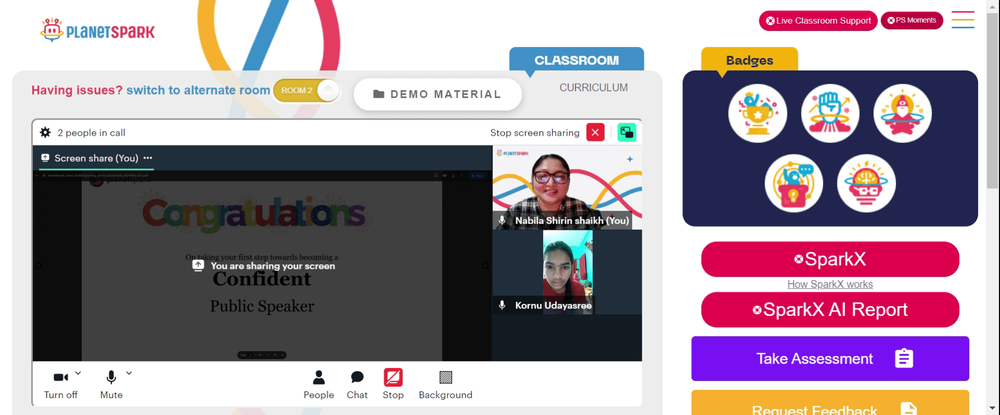The height and width of the screenshot is (415, 1000).
Task: Click the green picture-in-picture layout icon
Action: (627, 132)
